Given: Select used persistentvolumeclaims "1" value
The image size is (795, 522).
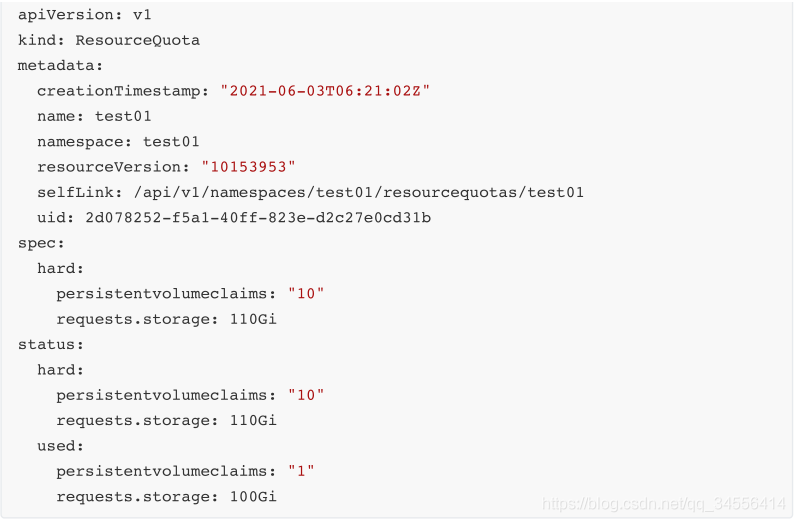Looking at the screenshot, I should 301,471.
